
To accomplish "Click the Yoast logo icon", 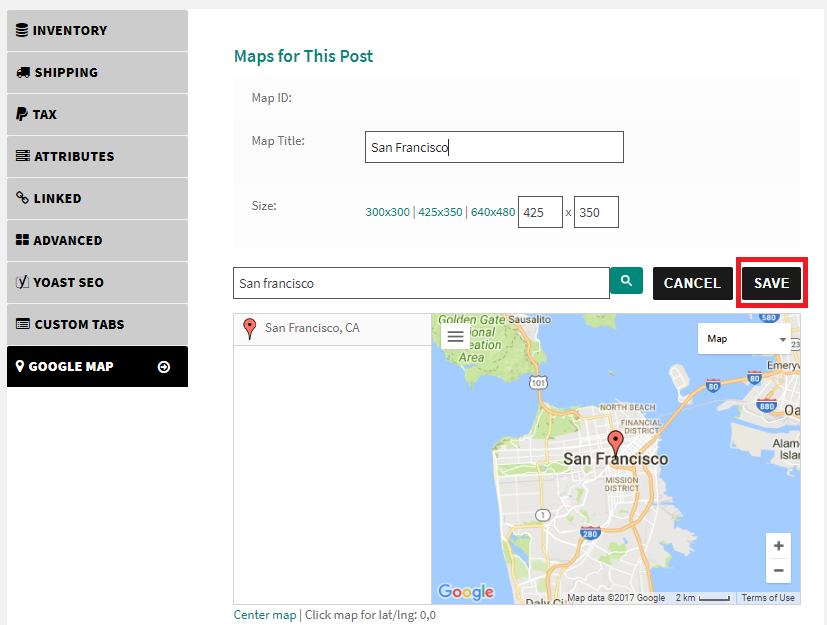I will tap(22, 282).
